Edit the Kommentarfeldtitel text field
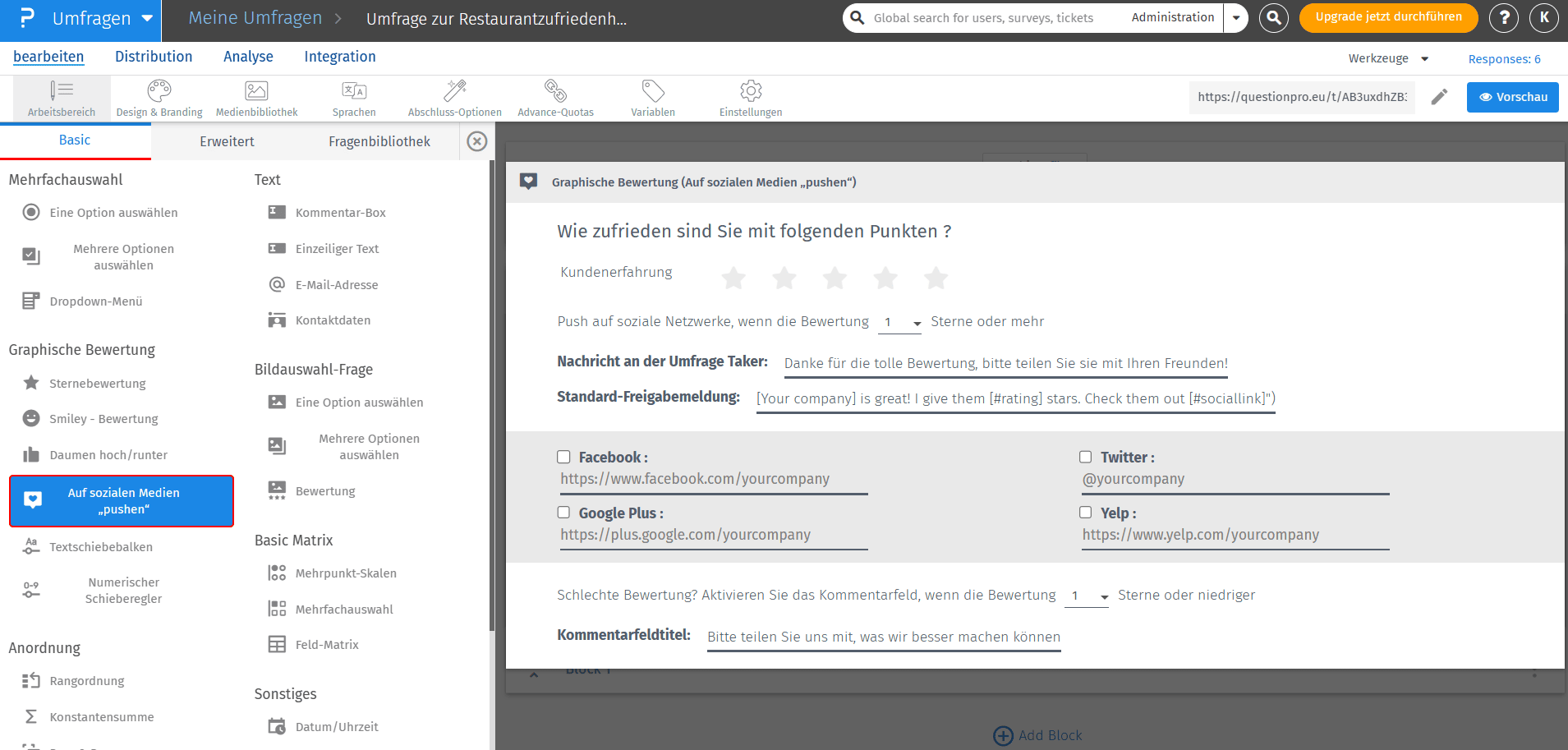This screenshot has width=1568, height=750. click(x=884, y=637)
